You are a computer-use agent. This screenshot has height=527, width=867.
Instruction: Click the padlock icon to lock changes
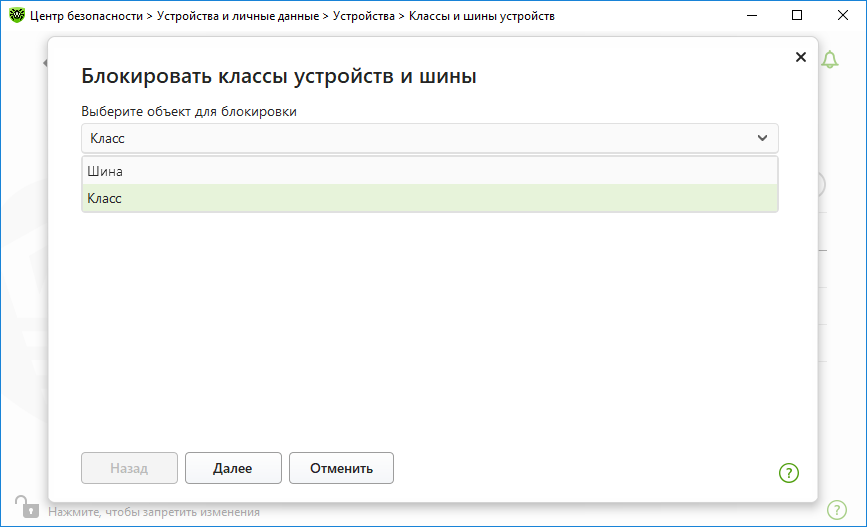point(27,507)
